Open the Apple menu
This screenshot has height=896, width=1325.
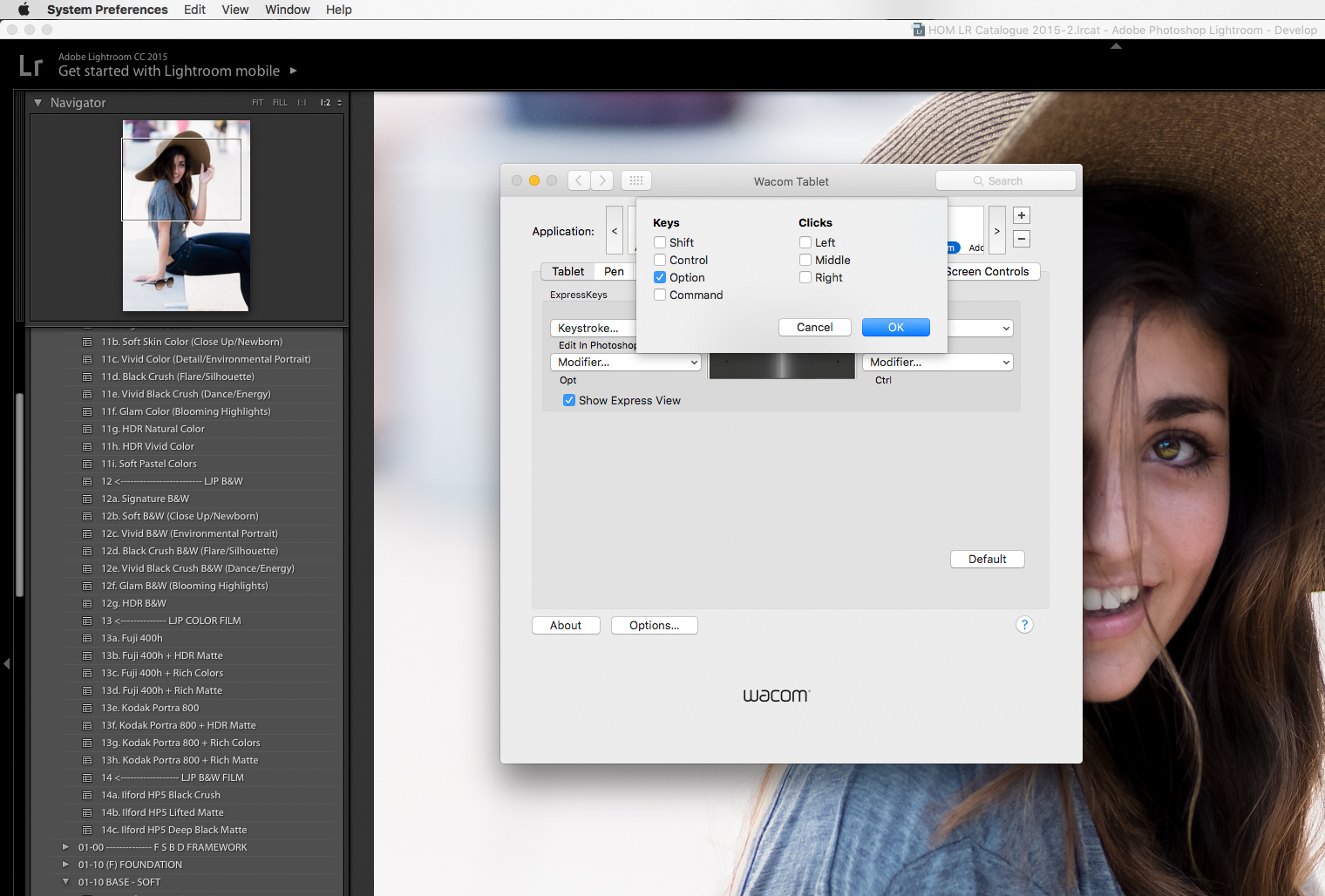[x=23, y=10]
